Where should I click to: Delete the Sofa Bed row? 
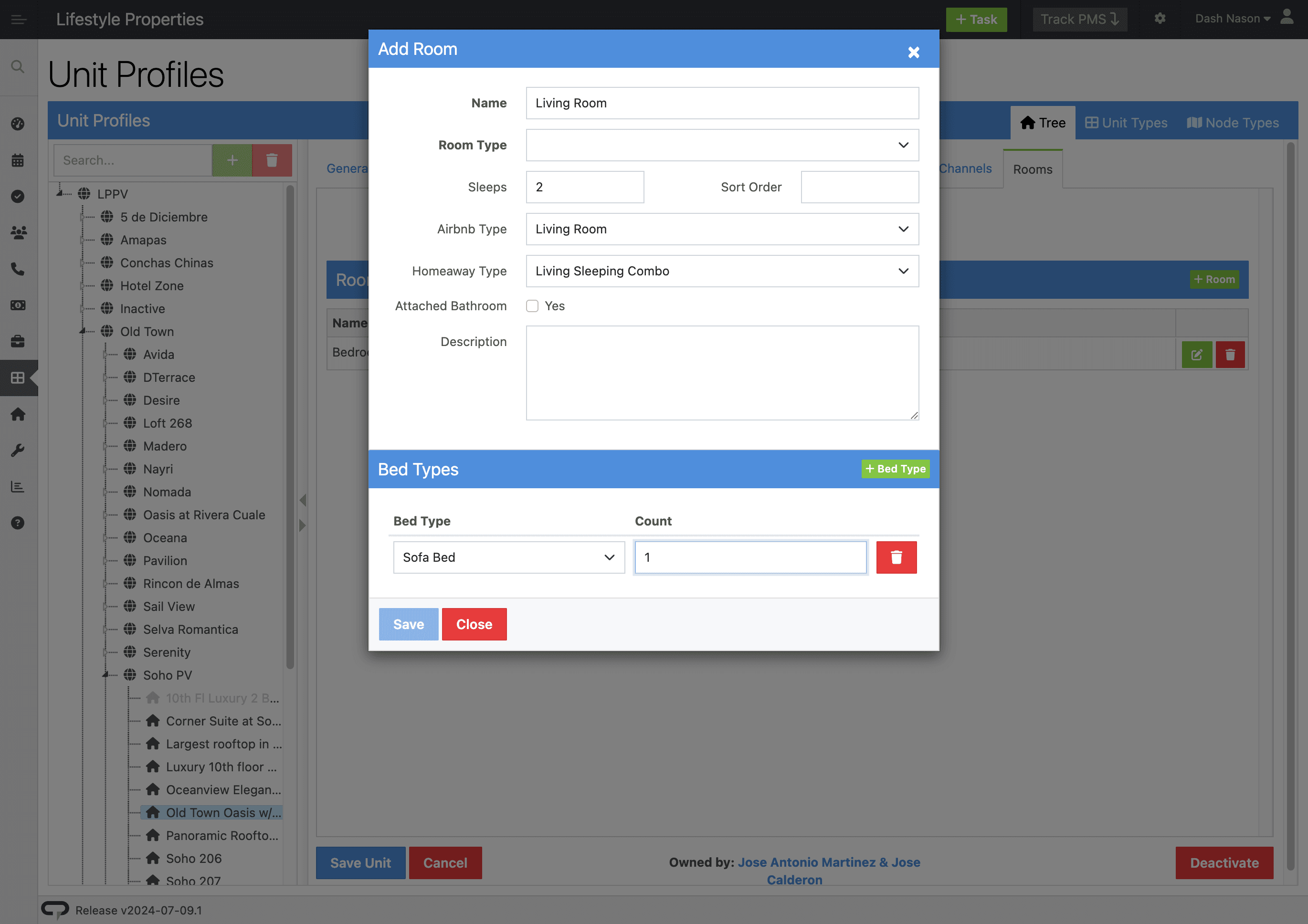click(x=896, y=557)
